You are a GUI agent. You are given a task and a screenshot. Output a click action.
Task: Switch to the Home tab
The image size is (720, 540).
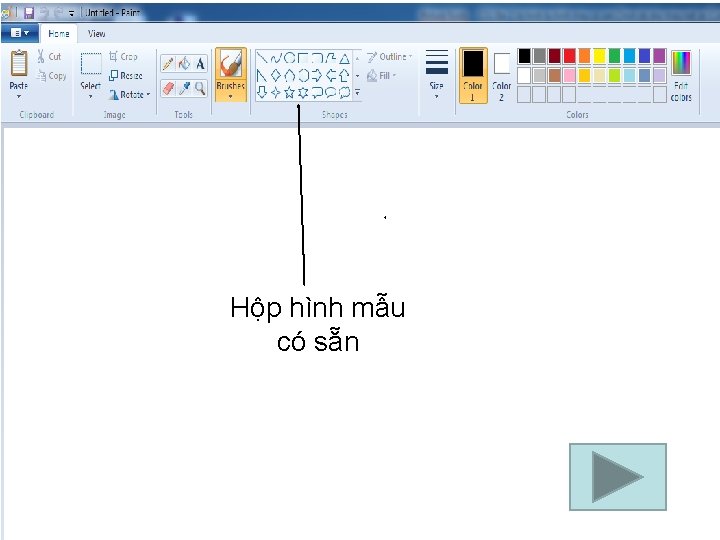coord(59,34)
